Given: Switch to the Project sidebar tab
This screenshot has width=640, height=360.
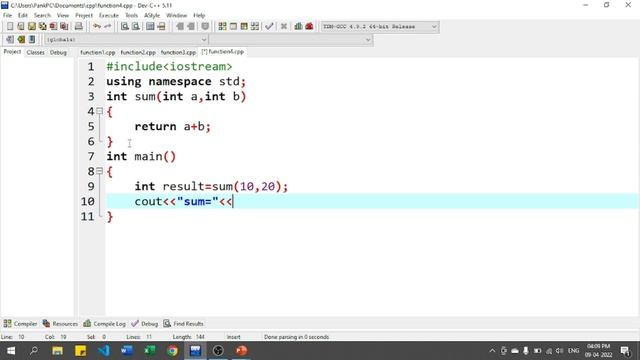Looking at the screenshot, I should (x=12, y=52).
